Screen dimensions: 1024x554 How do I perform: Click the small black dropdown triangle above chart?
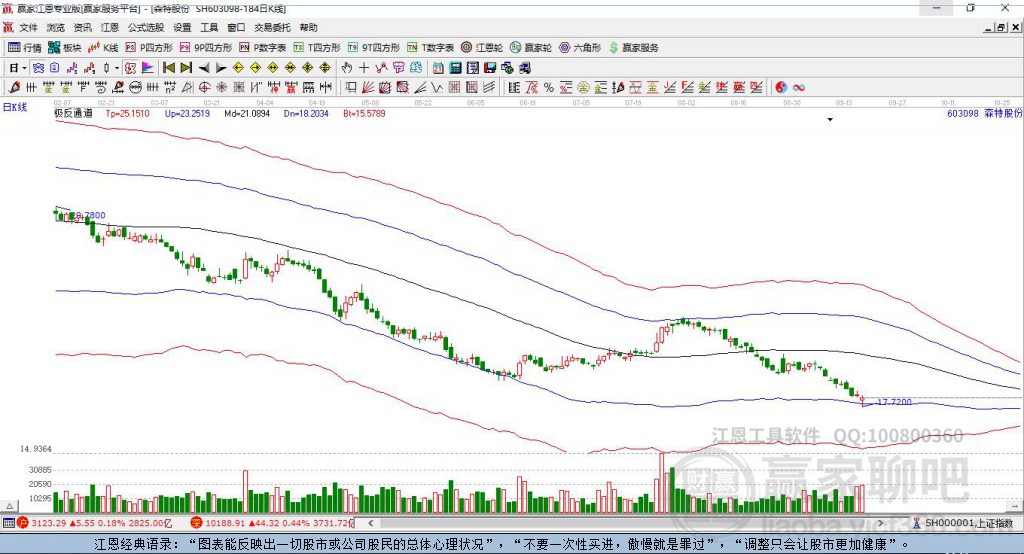pyautogui.click(x=830, y=120)
